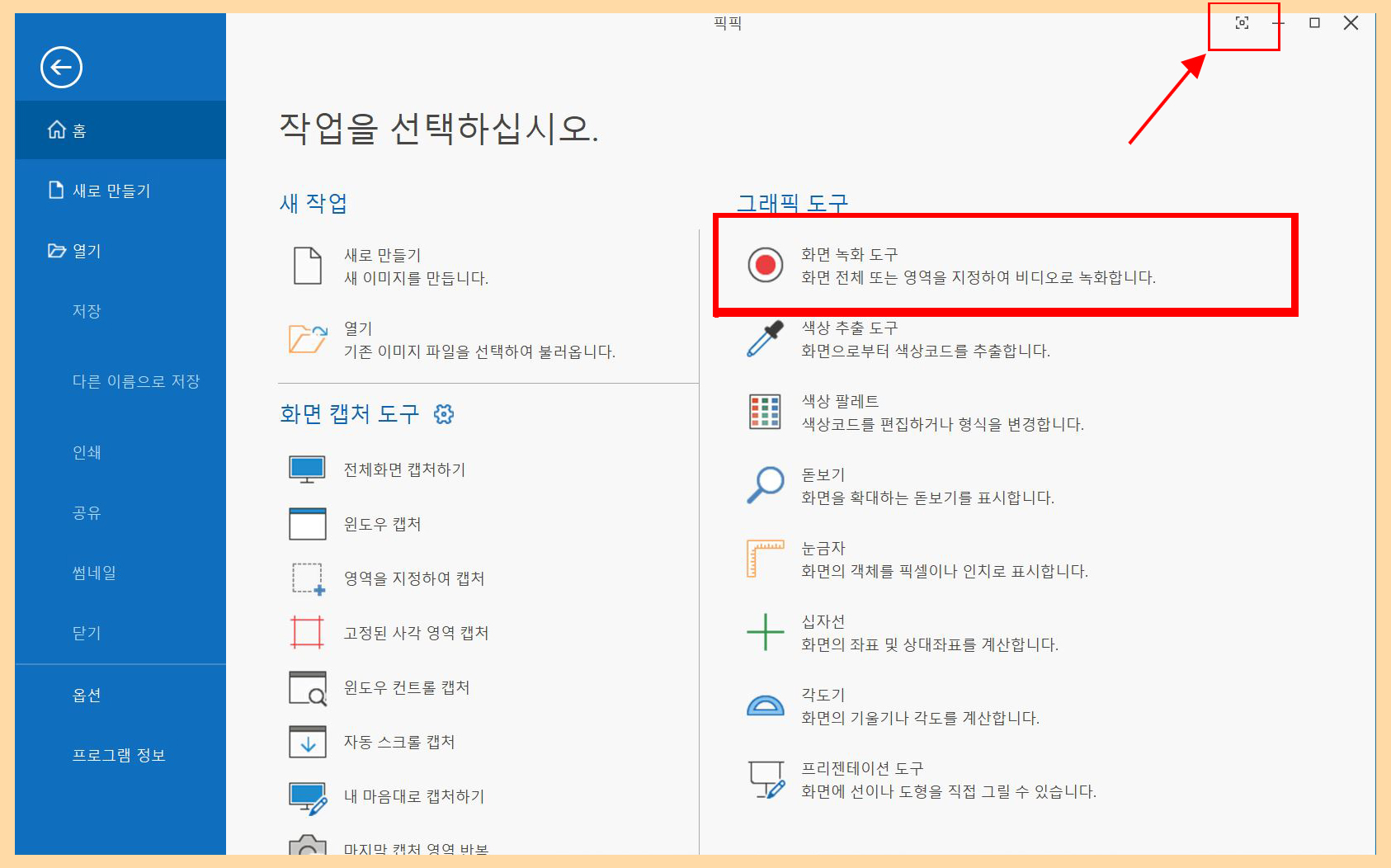Click the 자동 스크롤 캡처 arrow icon
This screenshot has width=1391, height=868.
click(308, 742)
